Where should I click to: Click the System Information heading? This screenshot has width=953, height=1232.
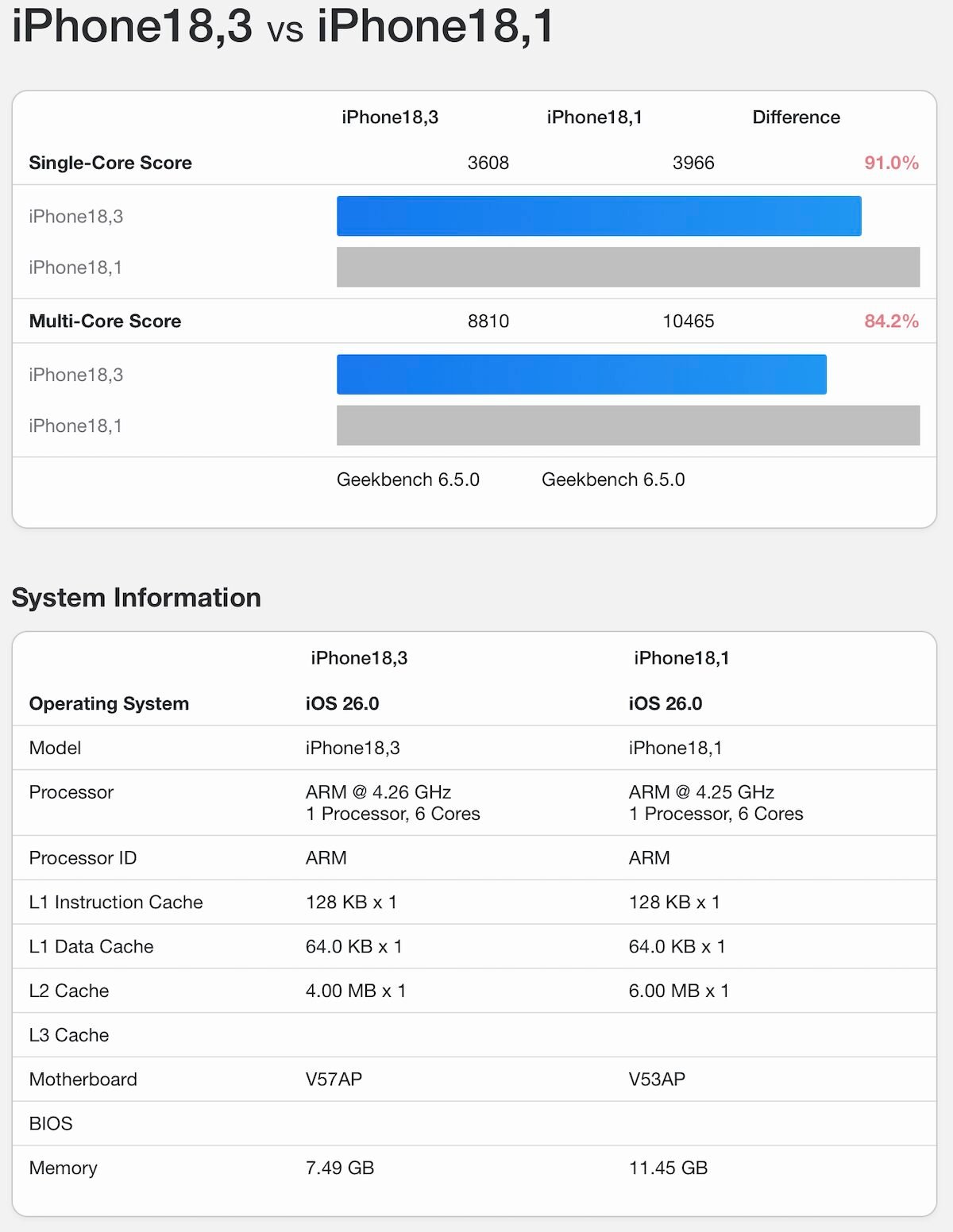[x=137, y=597]
